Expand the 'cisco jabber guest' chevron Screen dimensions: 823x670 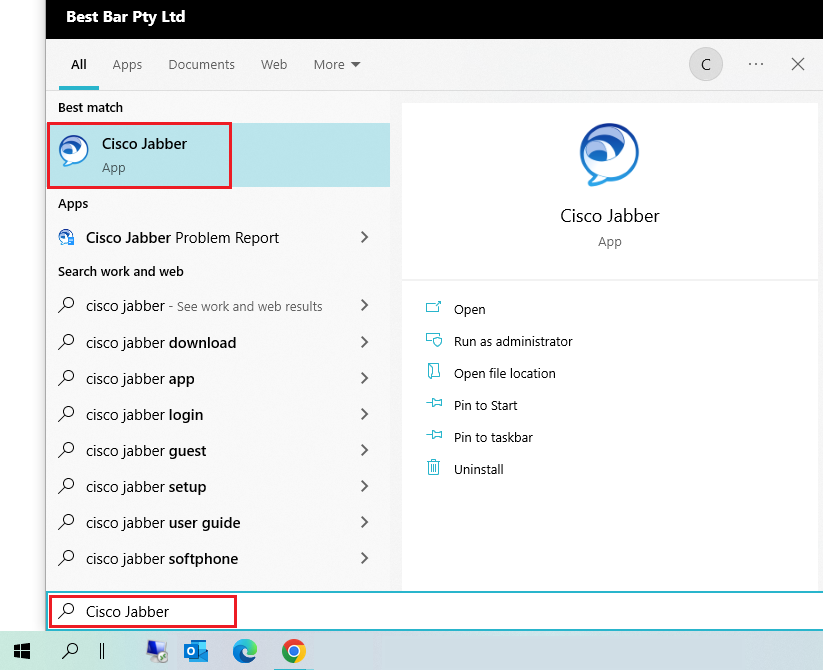(x=364, y=450)
